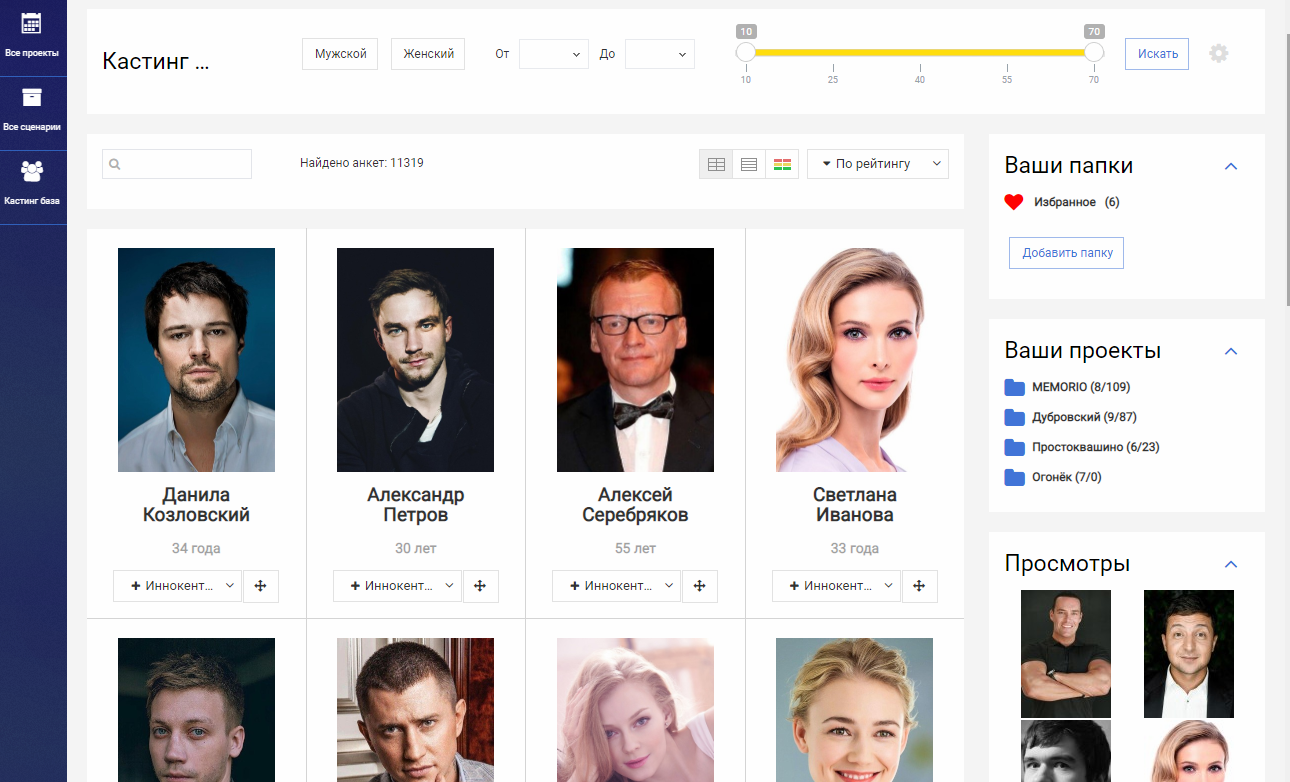Click the yellow slider track near 40

(920, 52)
